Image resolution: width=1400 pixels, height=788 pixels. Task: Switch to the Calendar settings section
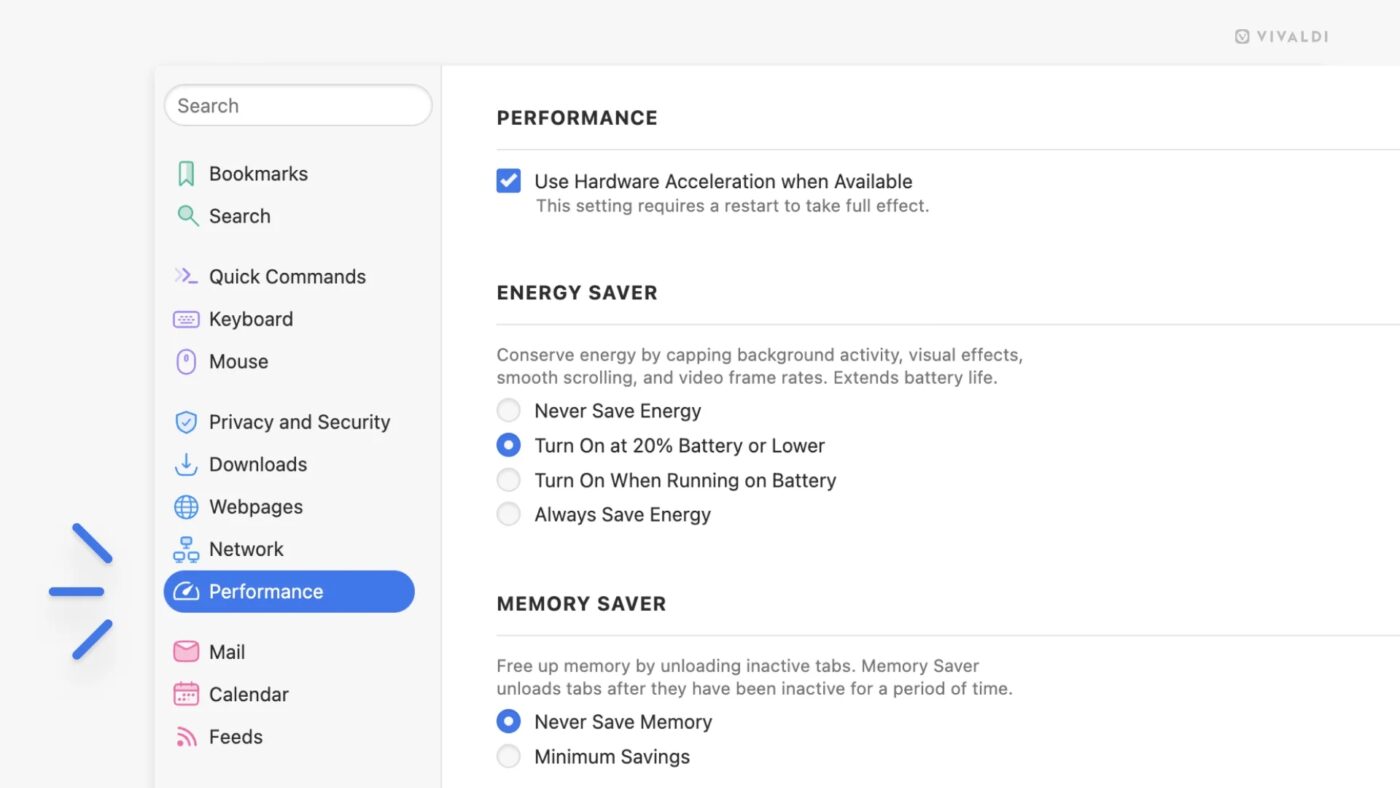coord(248,693)
